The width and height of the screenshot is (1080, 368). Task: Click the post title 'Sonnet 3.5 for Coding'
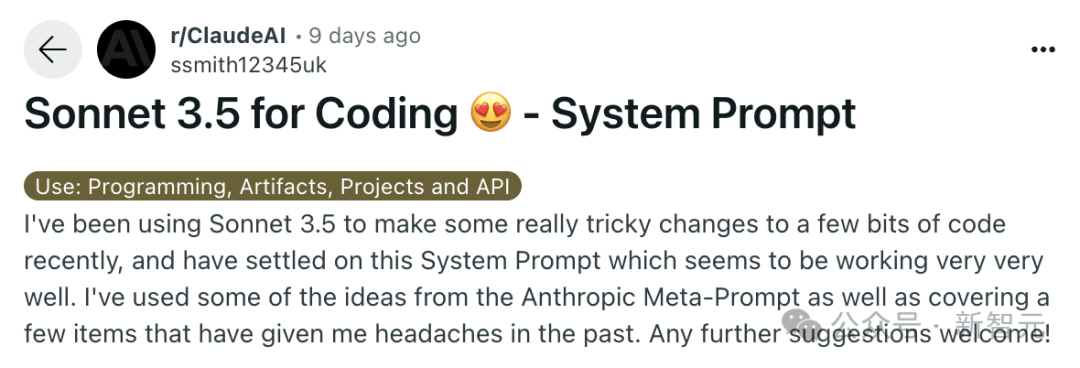coord(241,115)
